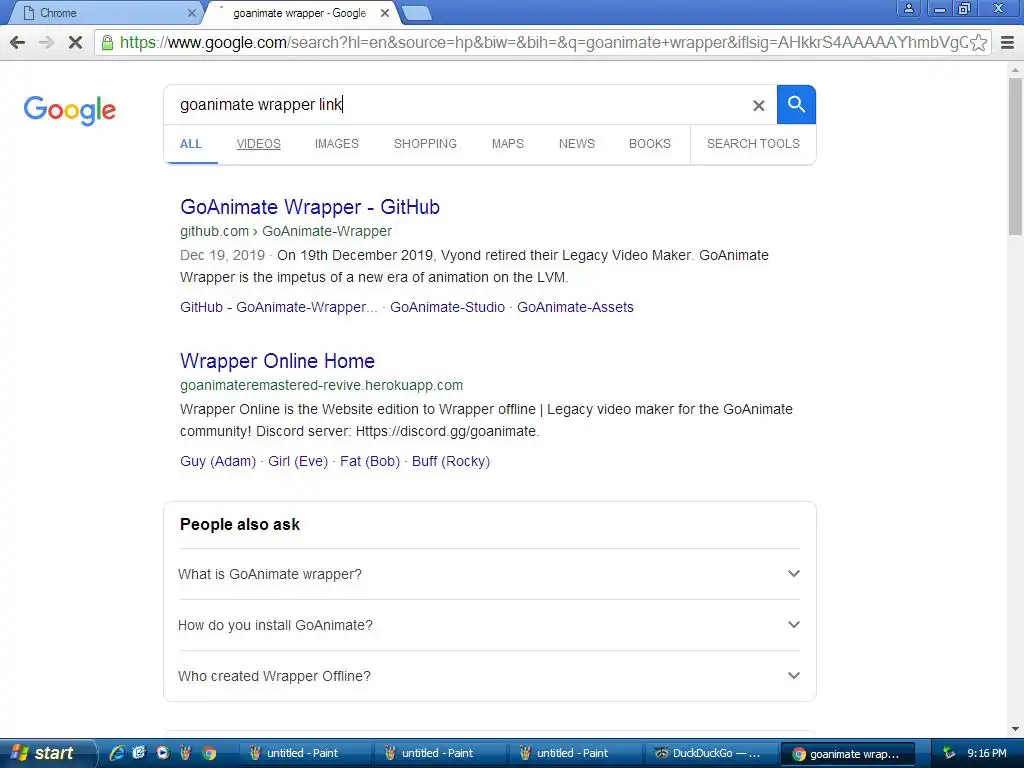Click the scrollbar down arrow

[x=1016, y=729]
